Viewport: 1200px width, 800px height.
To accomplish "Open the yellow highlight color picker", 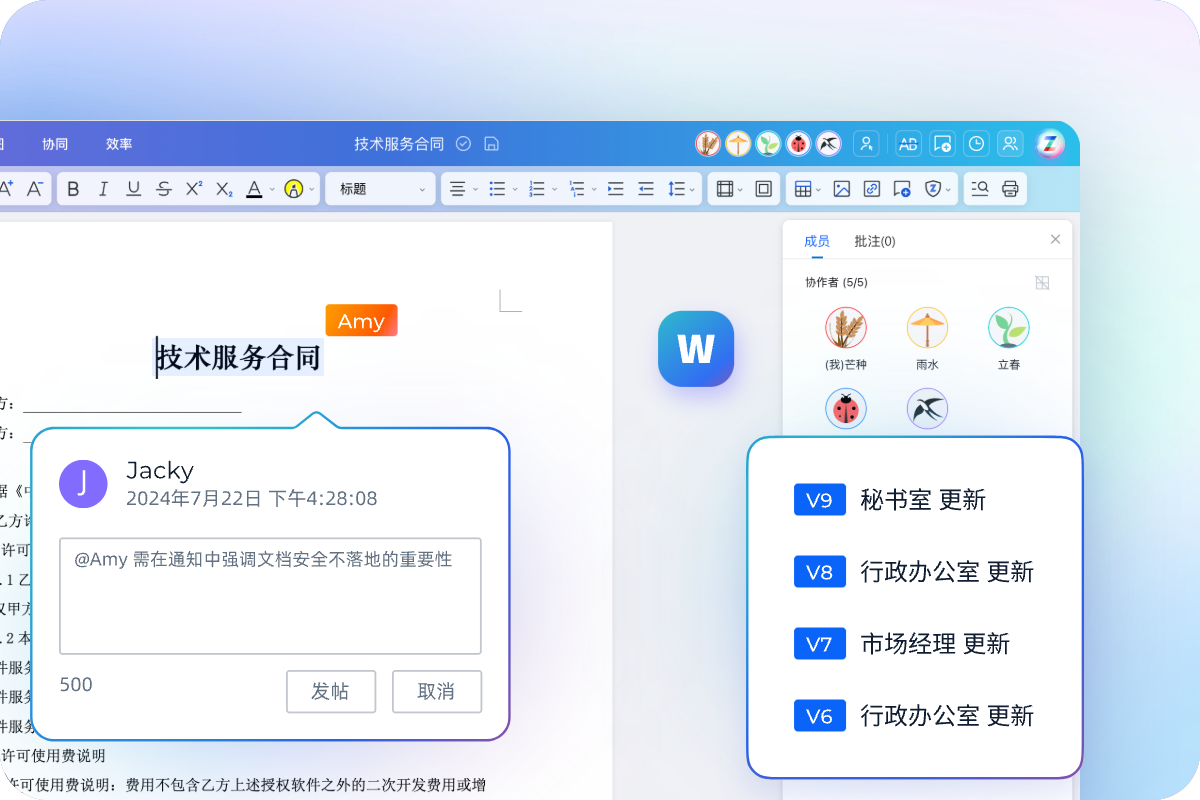I will coord(312,189).
